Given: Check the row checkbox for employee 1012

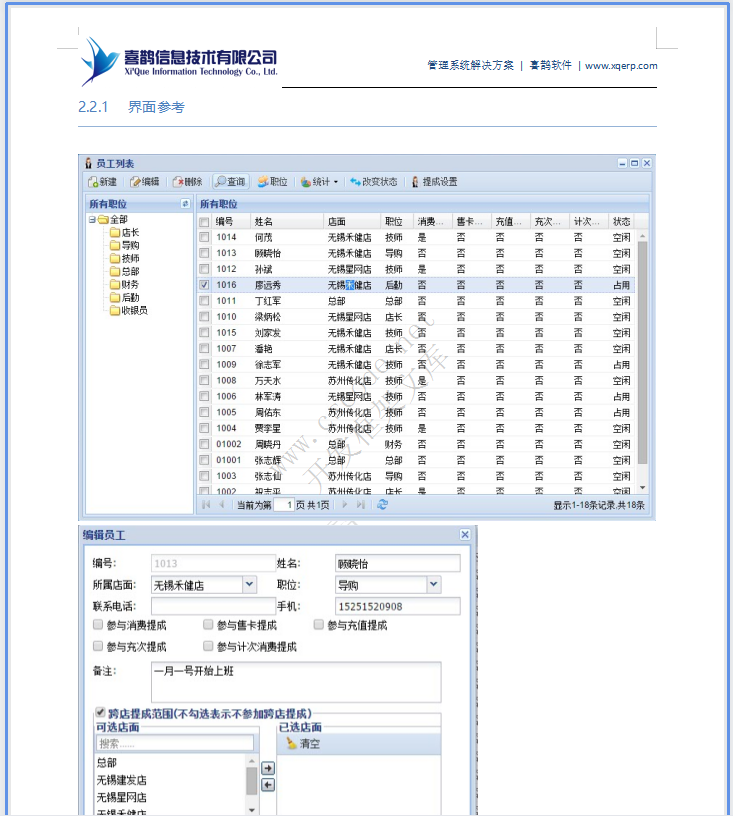Looking at the screenshot, I should [204, 269].
